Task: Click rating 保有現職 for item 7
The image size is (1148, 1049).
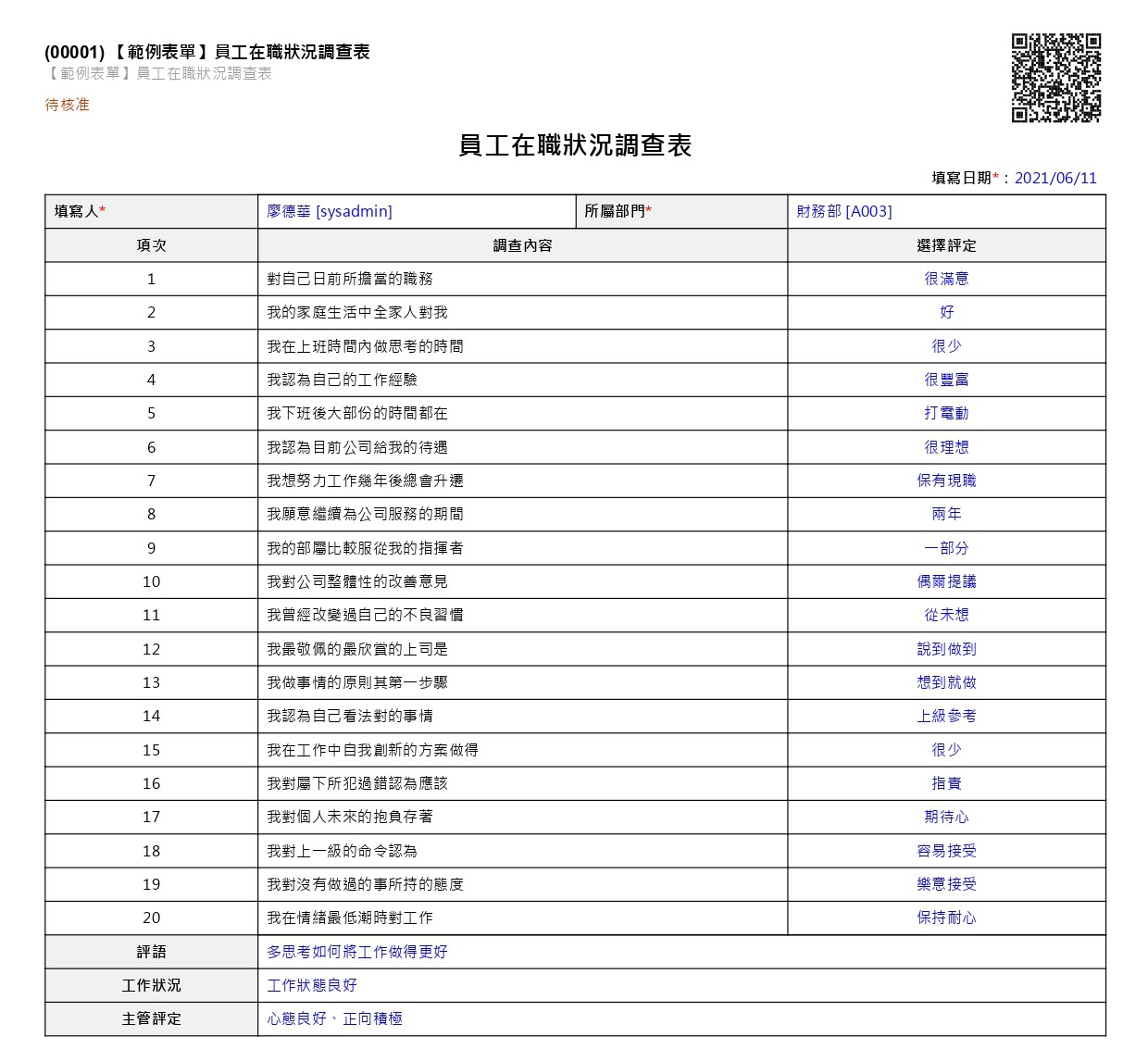Action: click(x=946, y=481)
